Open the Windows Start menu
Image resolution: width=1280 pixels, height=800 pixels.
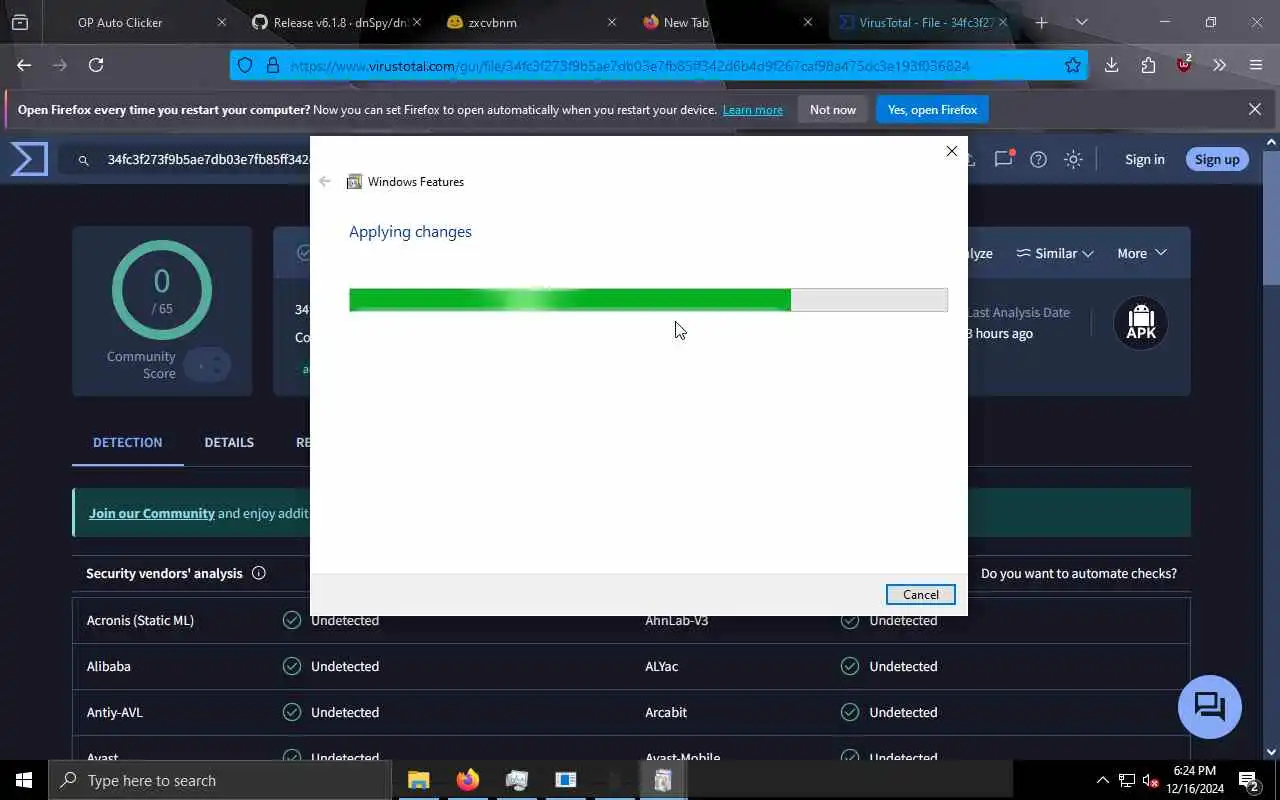pos(24,780)
